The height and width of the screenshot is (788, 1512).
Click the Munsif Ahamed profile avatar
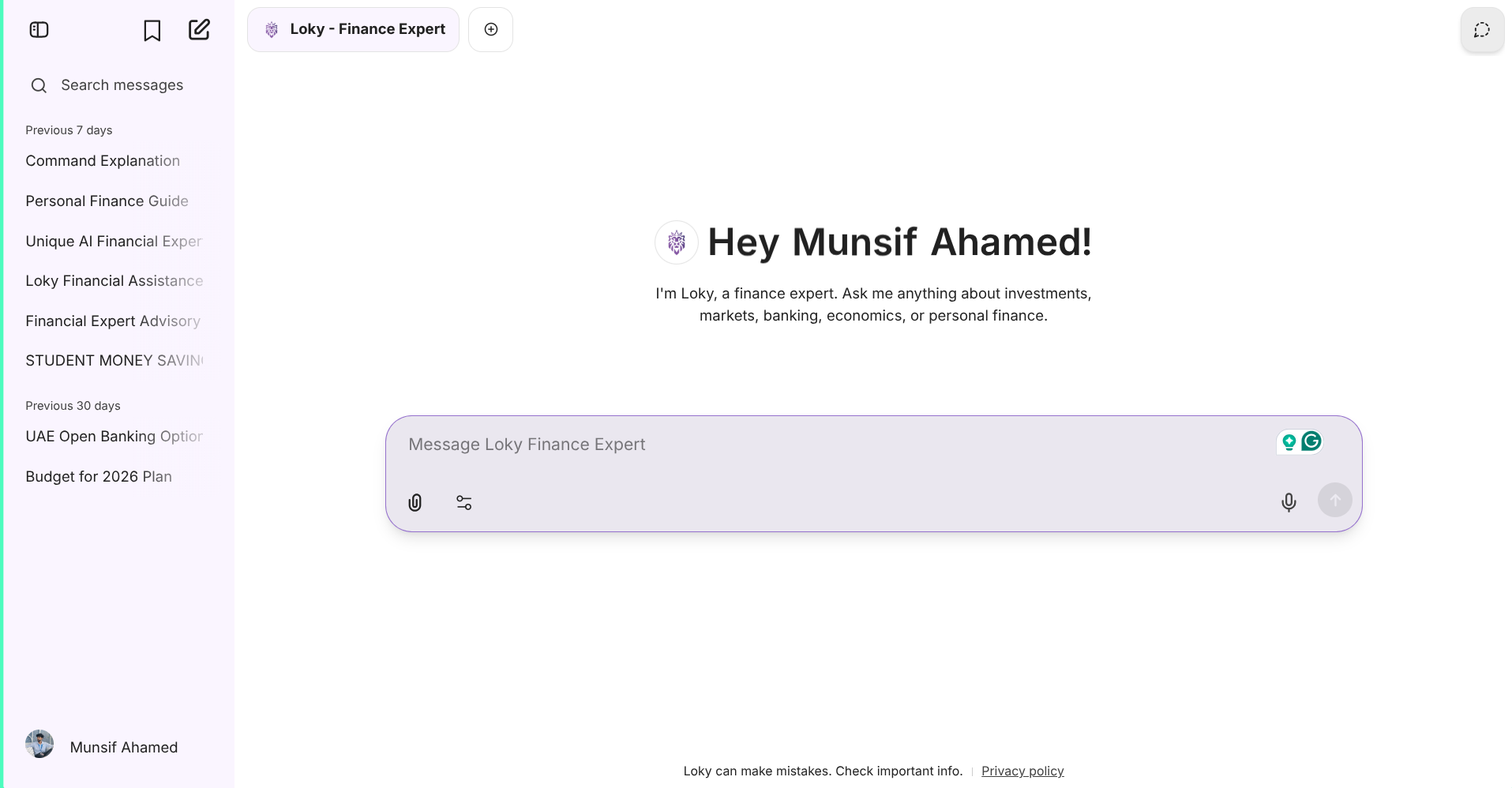pos(39,743)
